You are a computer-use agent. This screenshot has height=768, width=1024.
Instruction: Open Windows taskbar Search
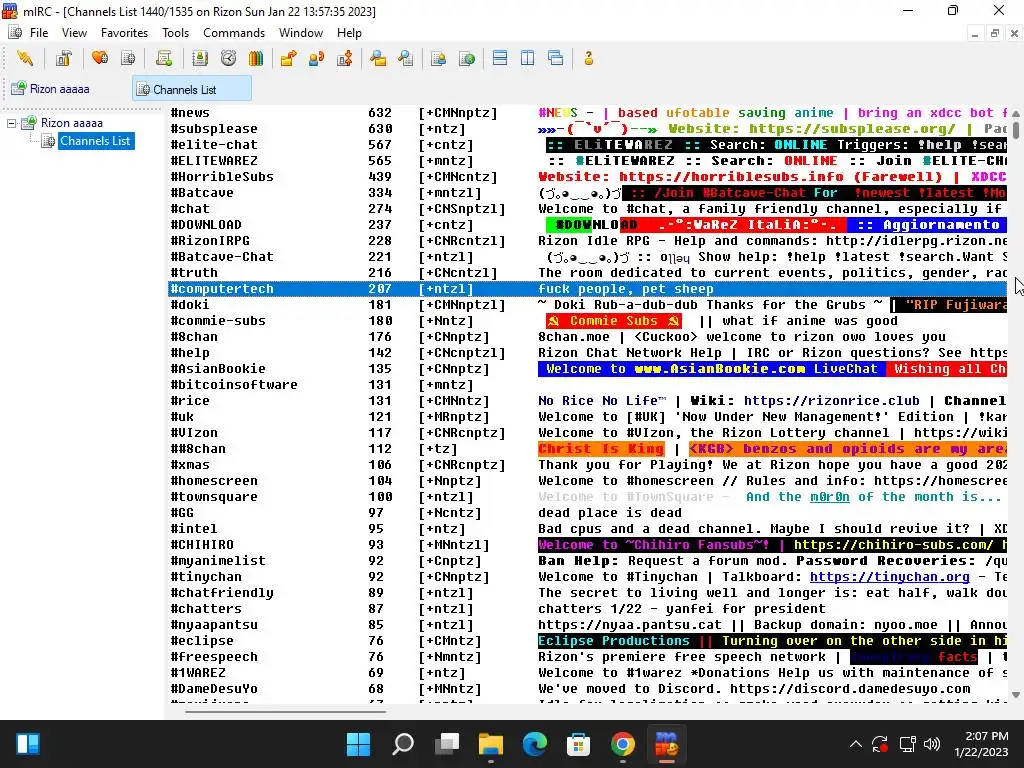(x=403, y=744)
